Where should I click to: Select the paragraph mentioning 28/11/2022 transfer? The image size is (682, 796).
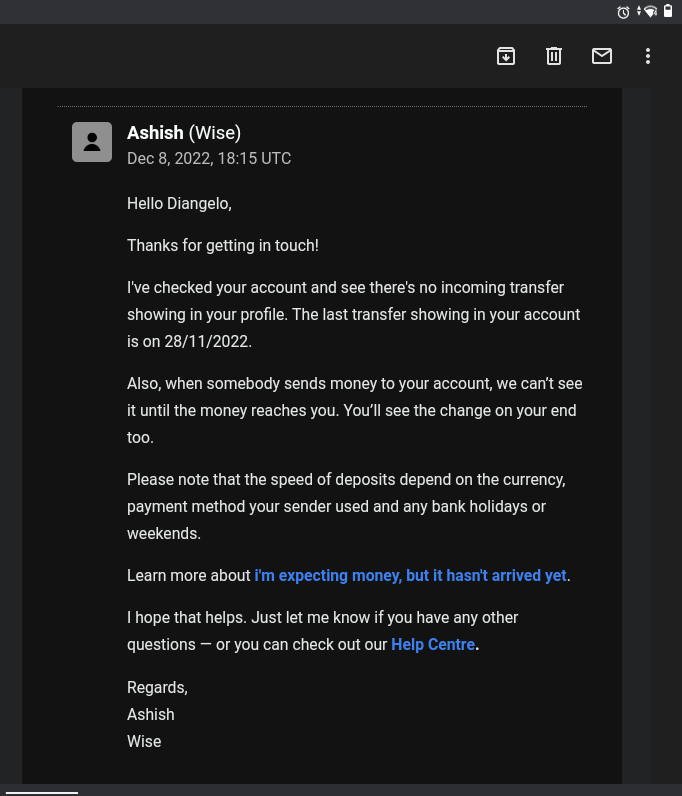coord(353,314)
